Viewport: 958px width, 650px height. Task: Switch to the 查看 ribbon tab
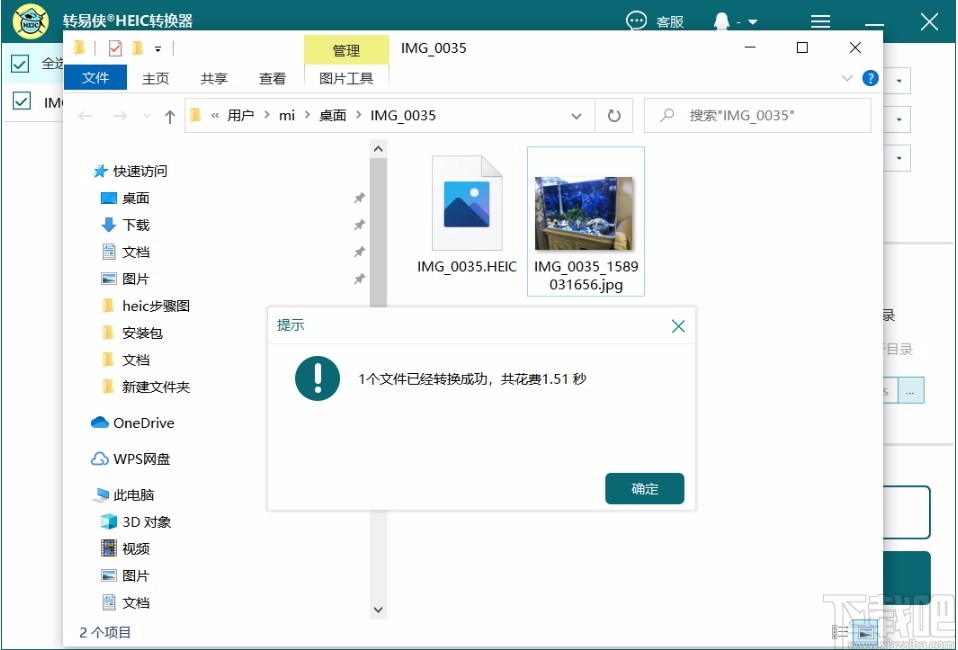(x=272, y=78)
